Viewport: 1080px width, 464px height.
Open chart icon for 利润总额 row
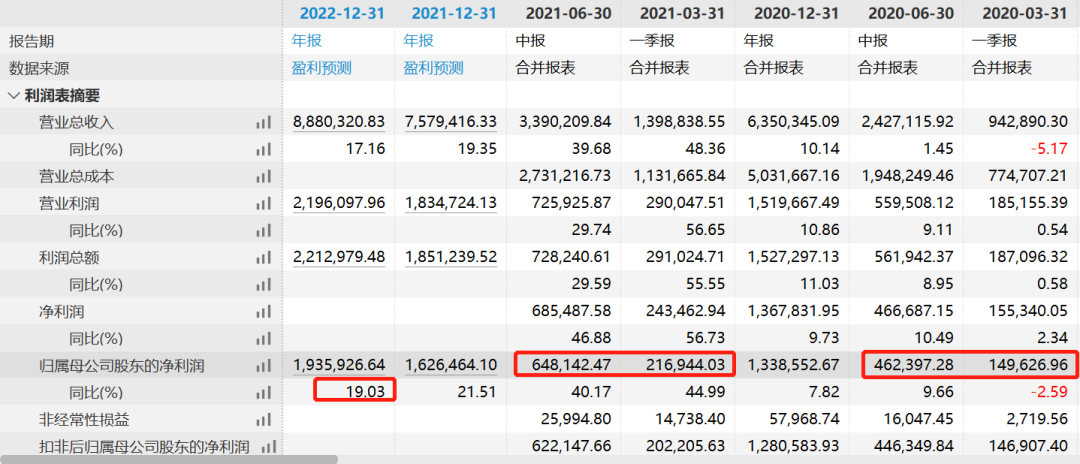tap(263, 258)
